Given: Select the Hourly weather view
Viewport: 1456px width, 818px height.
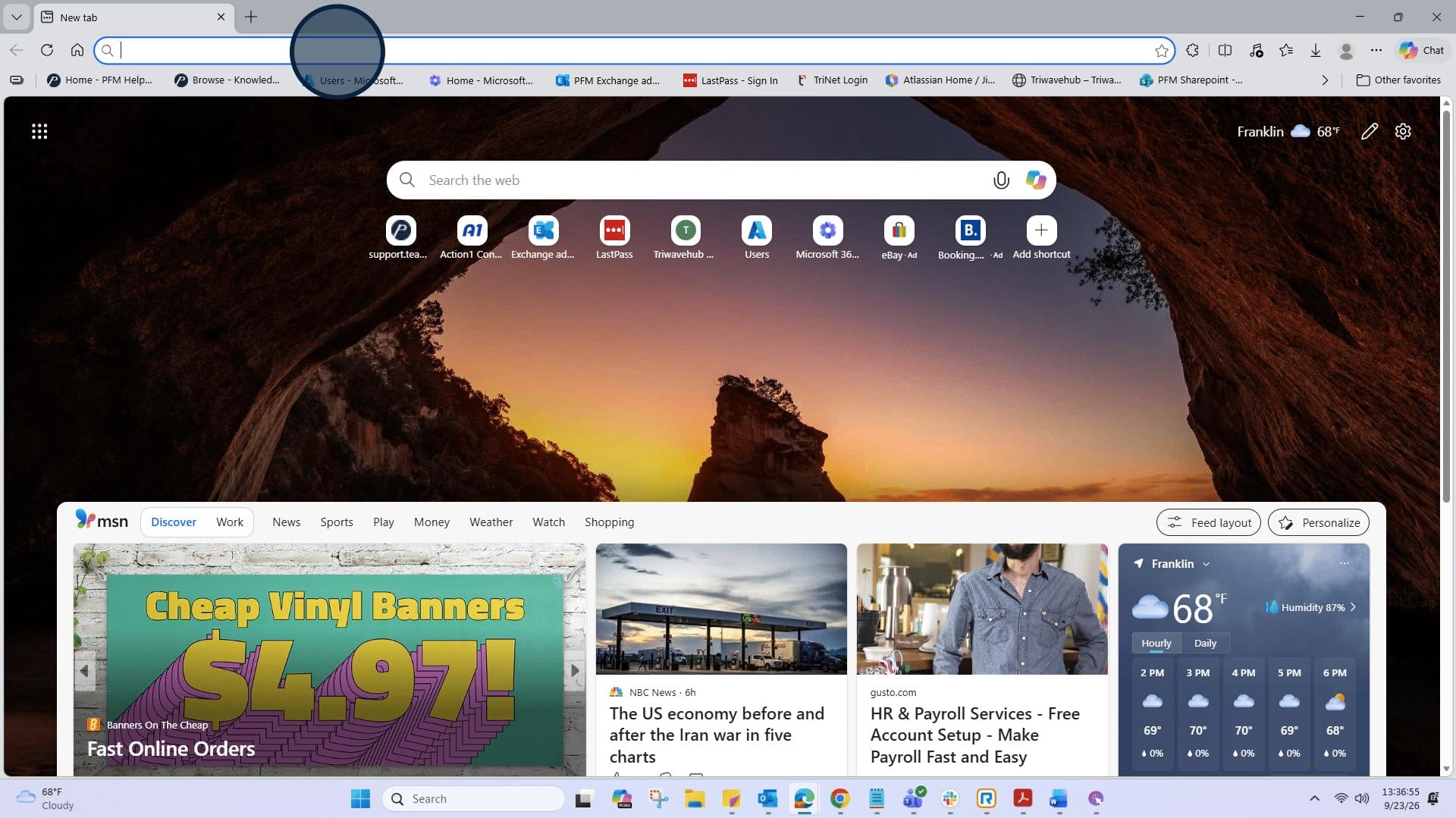Looking at the screenshot, I should (1156, 643).
